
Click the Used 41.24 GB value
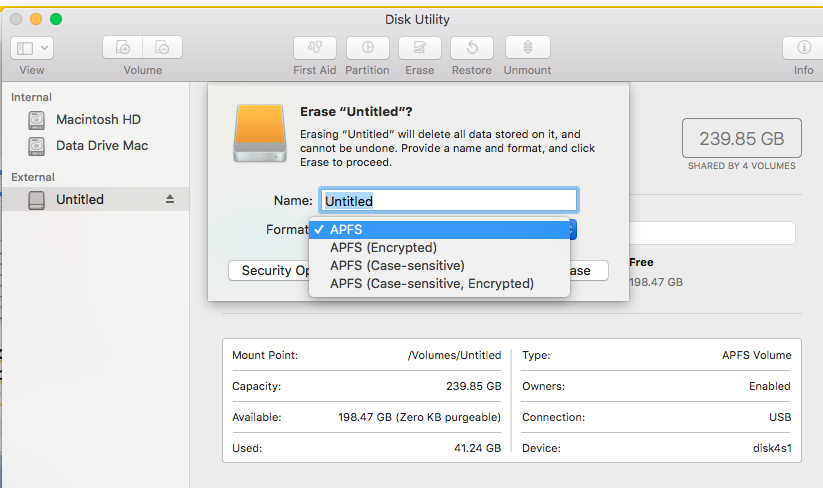coord(478,448)
